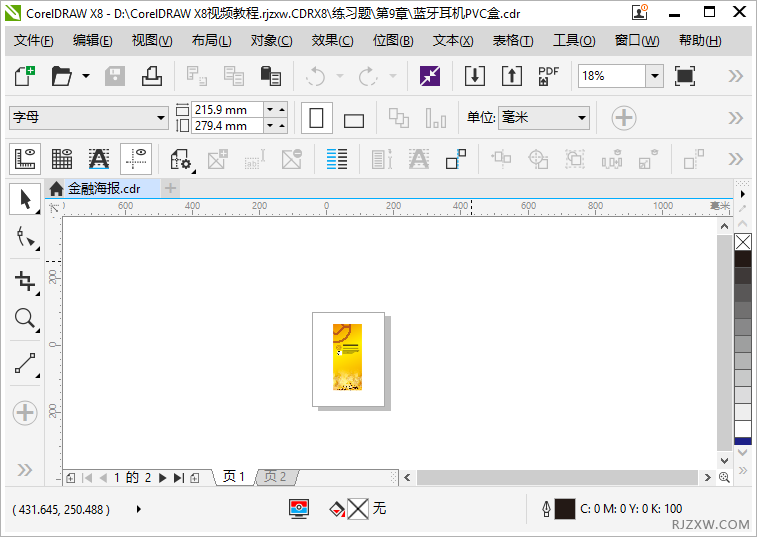Screen dimensions: 757x537
Task: Open the zoom level dropdown arrow
Action: pos(655,76)
